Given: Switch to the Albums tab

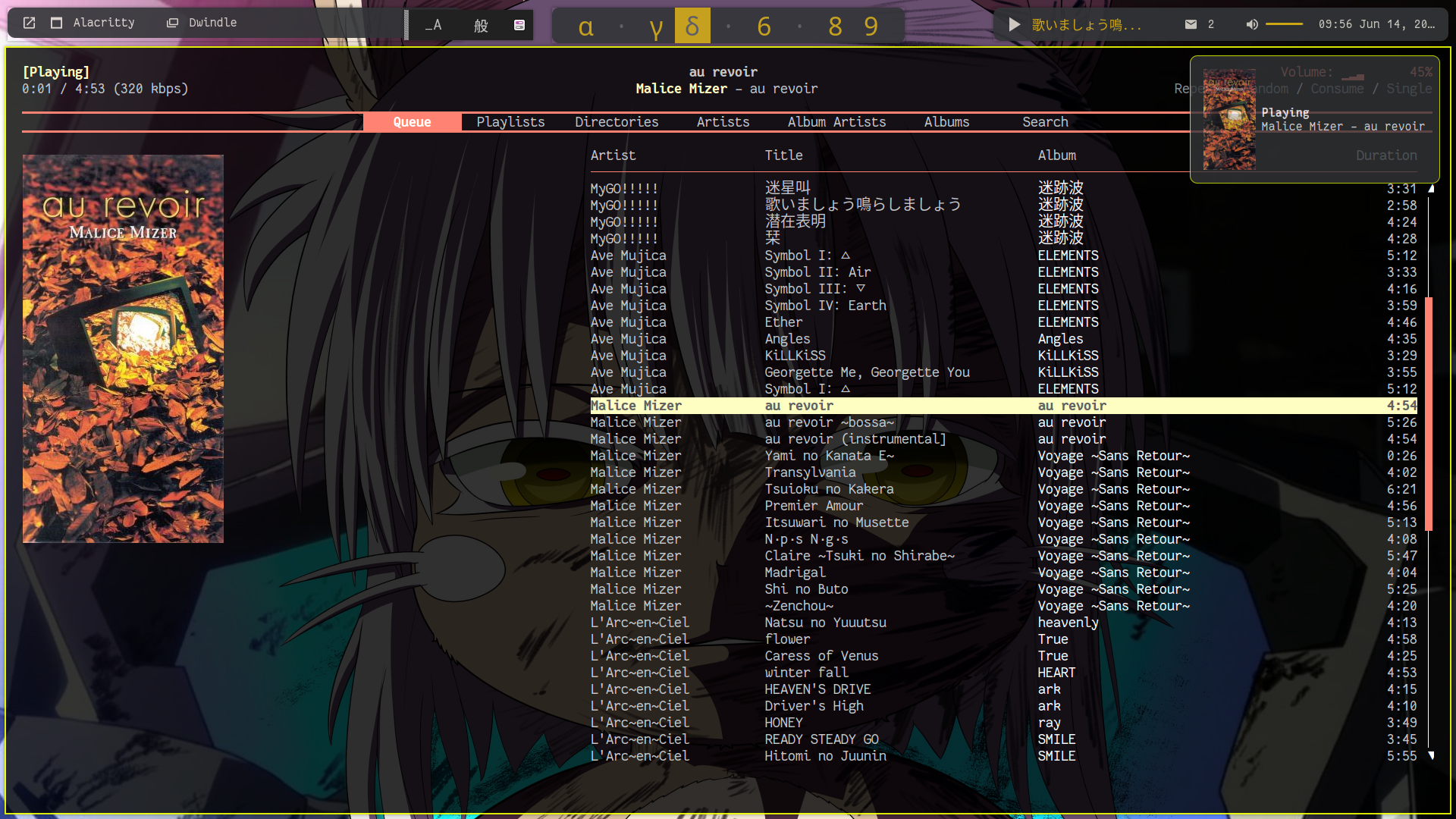Looking at the screenshot, I should (946, 122).
